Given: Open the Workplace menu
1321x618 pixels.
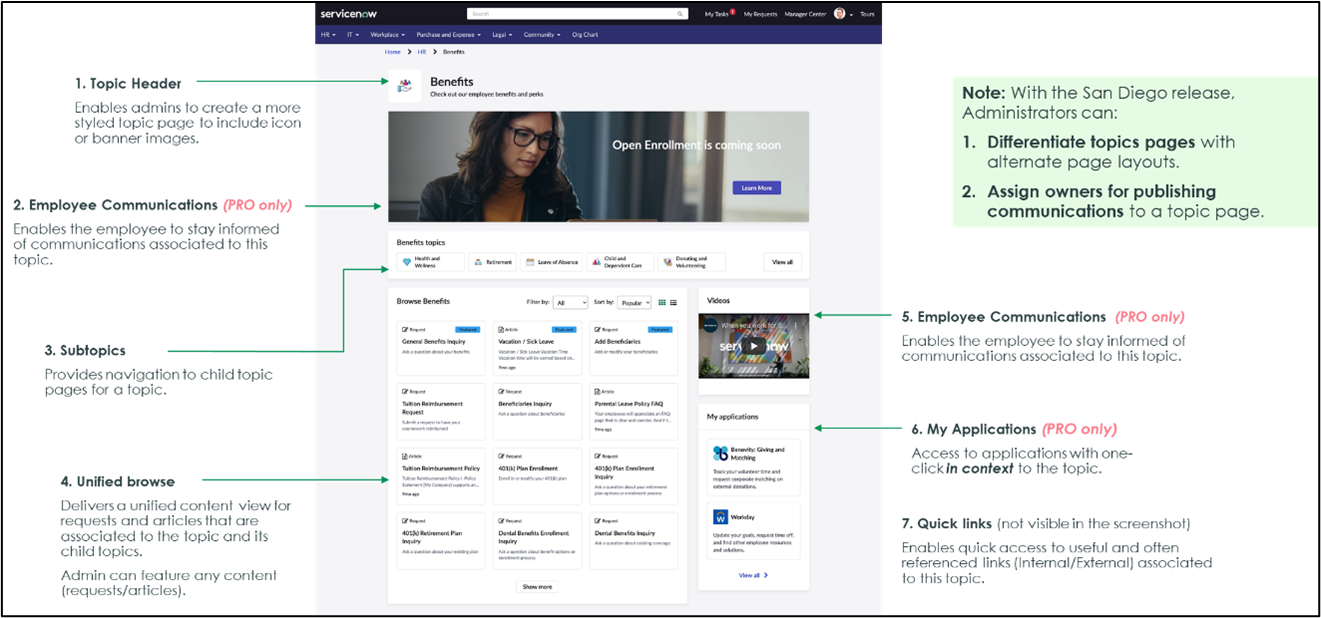Looking at the screenshot, I should click(386, 34).
